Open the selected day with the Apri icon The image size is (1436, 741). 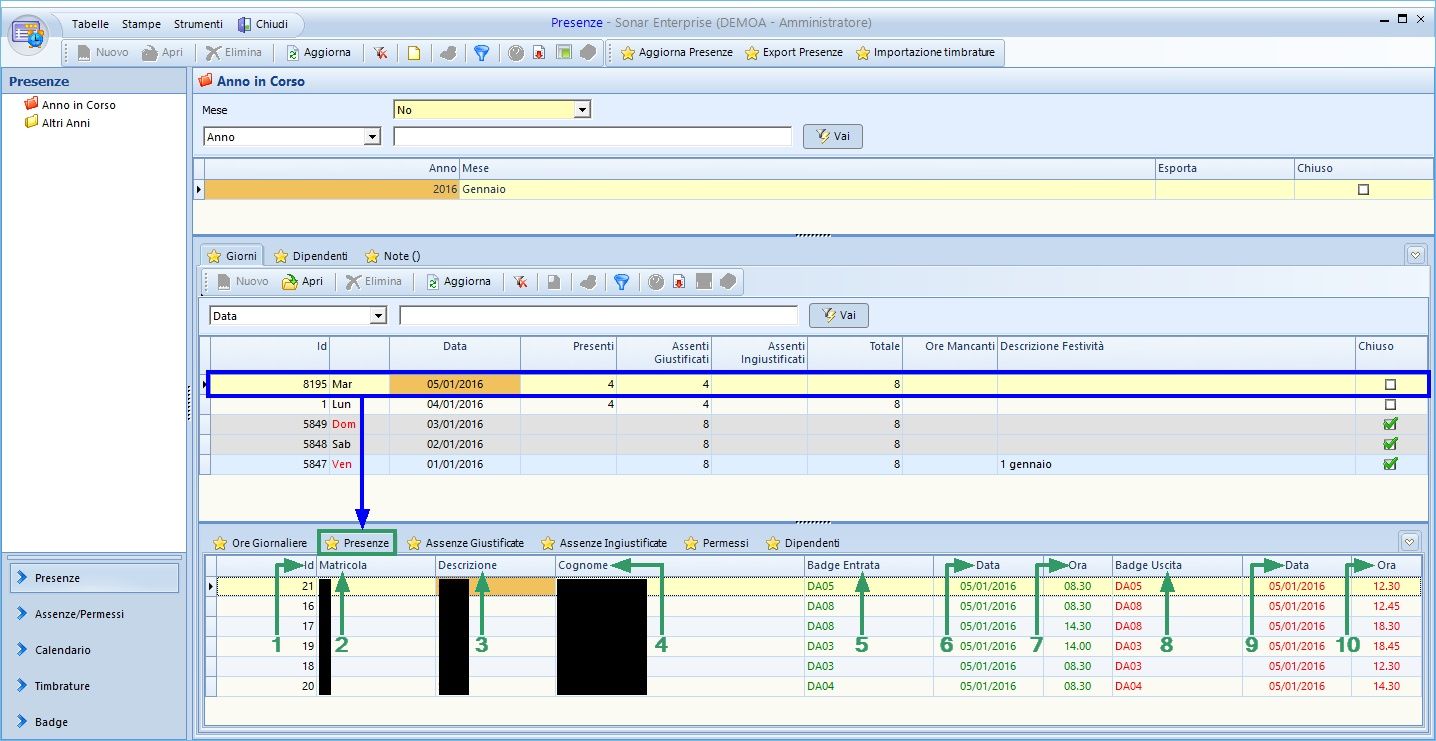pos(302,282)
